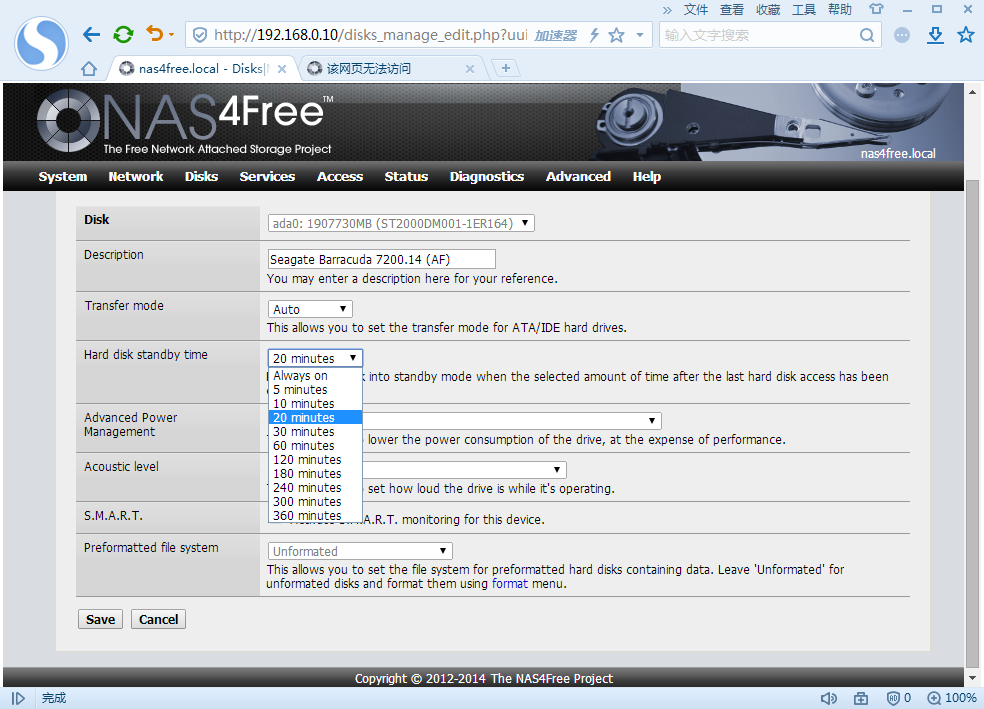Open Advanced Power Management dropdown

pyautogui.click(x=512, y=420)
